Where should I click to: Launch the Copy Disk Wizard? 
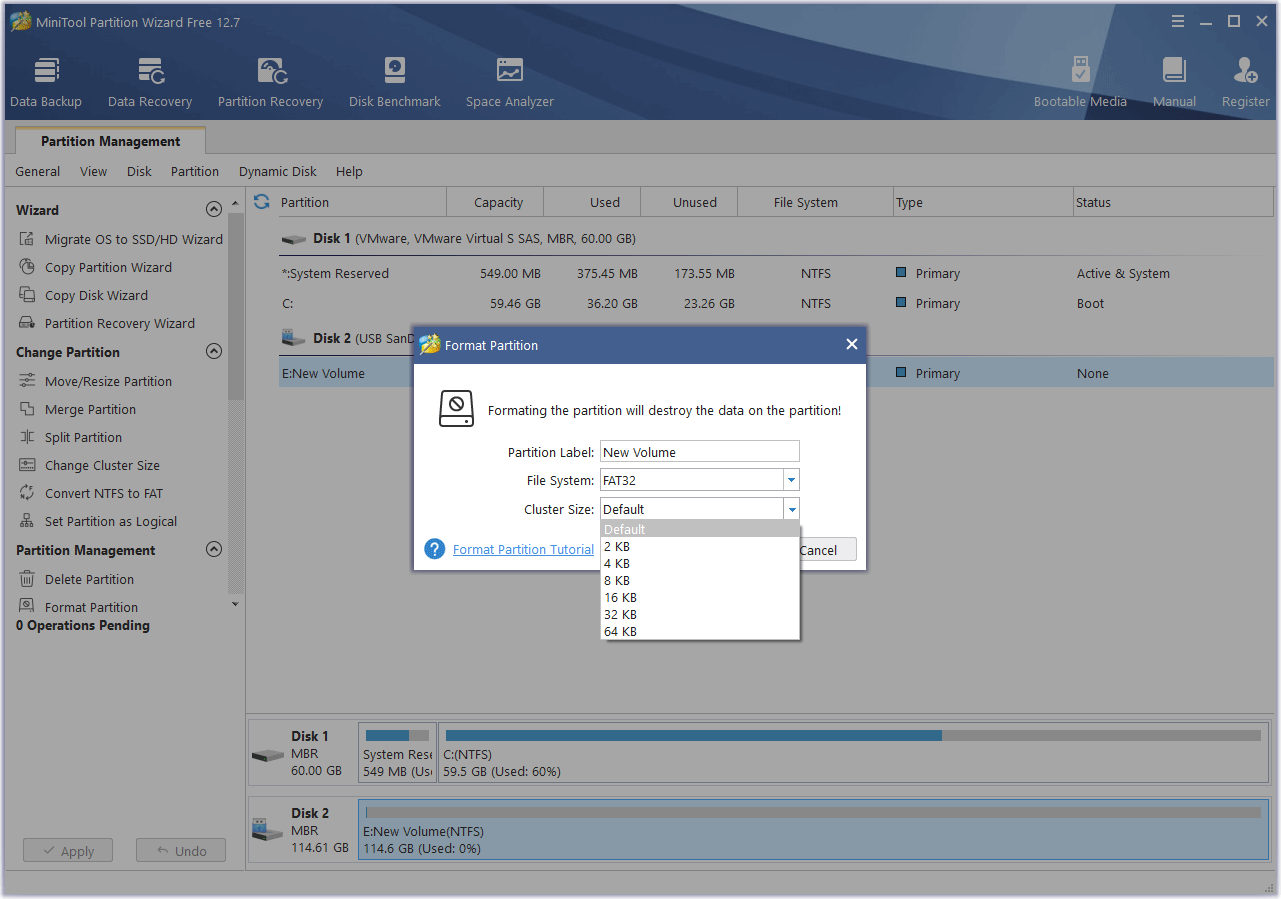84,295
